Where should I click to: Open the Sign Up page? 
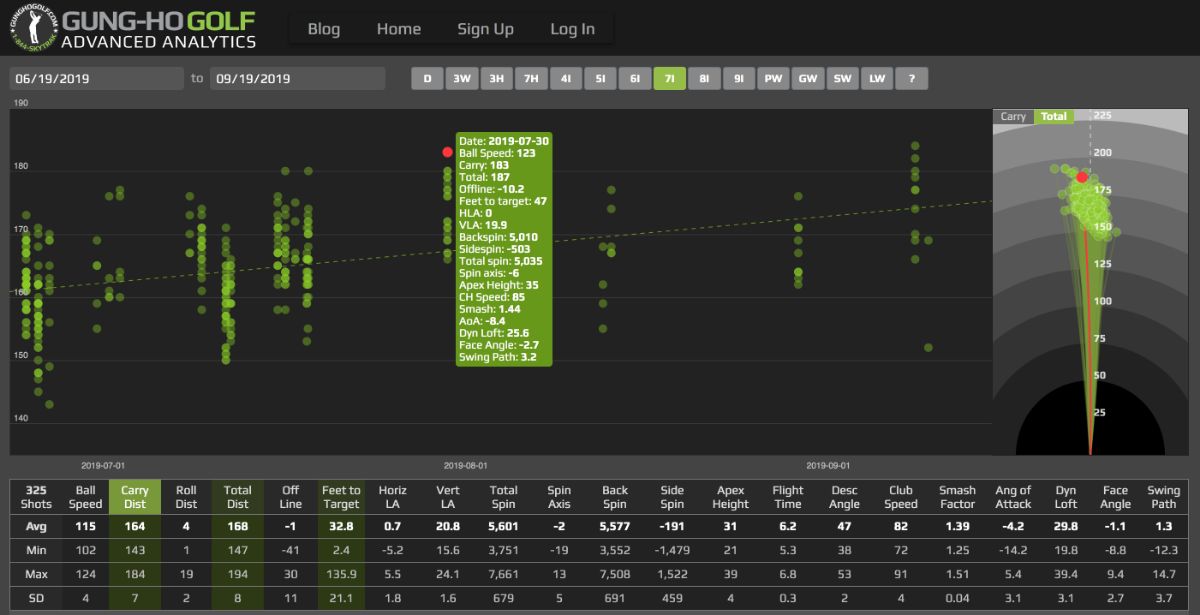coord(485,29)
